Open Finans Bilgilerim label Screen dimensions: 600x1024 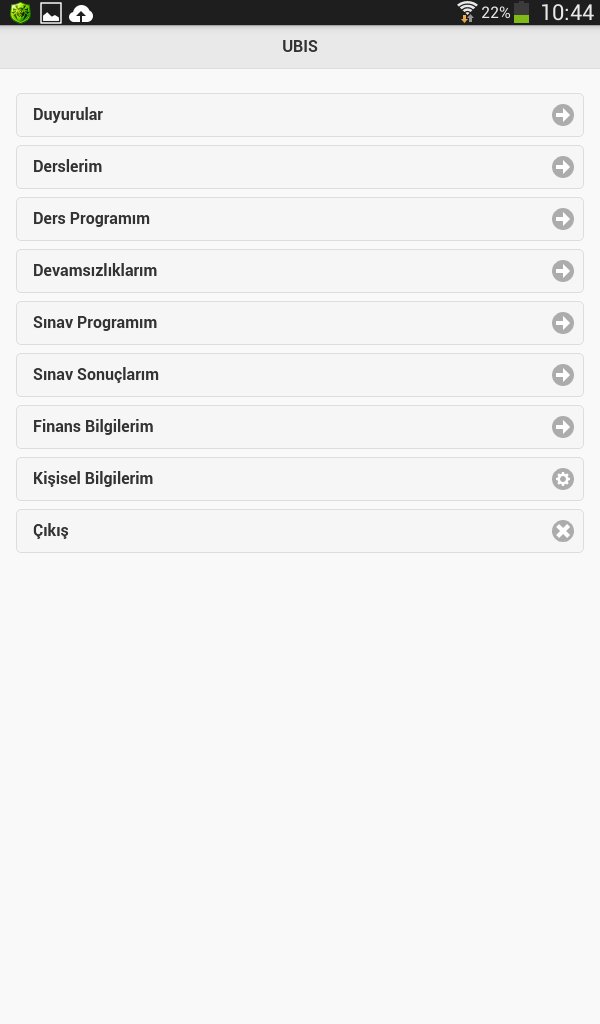point(93,427)
